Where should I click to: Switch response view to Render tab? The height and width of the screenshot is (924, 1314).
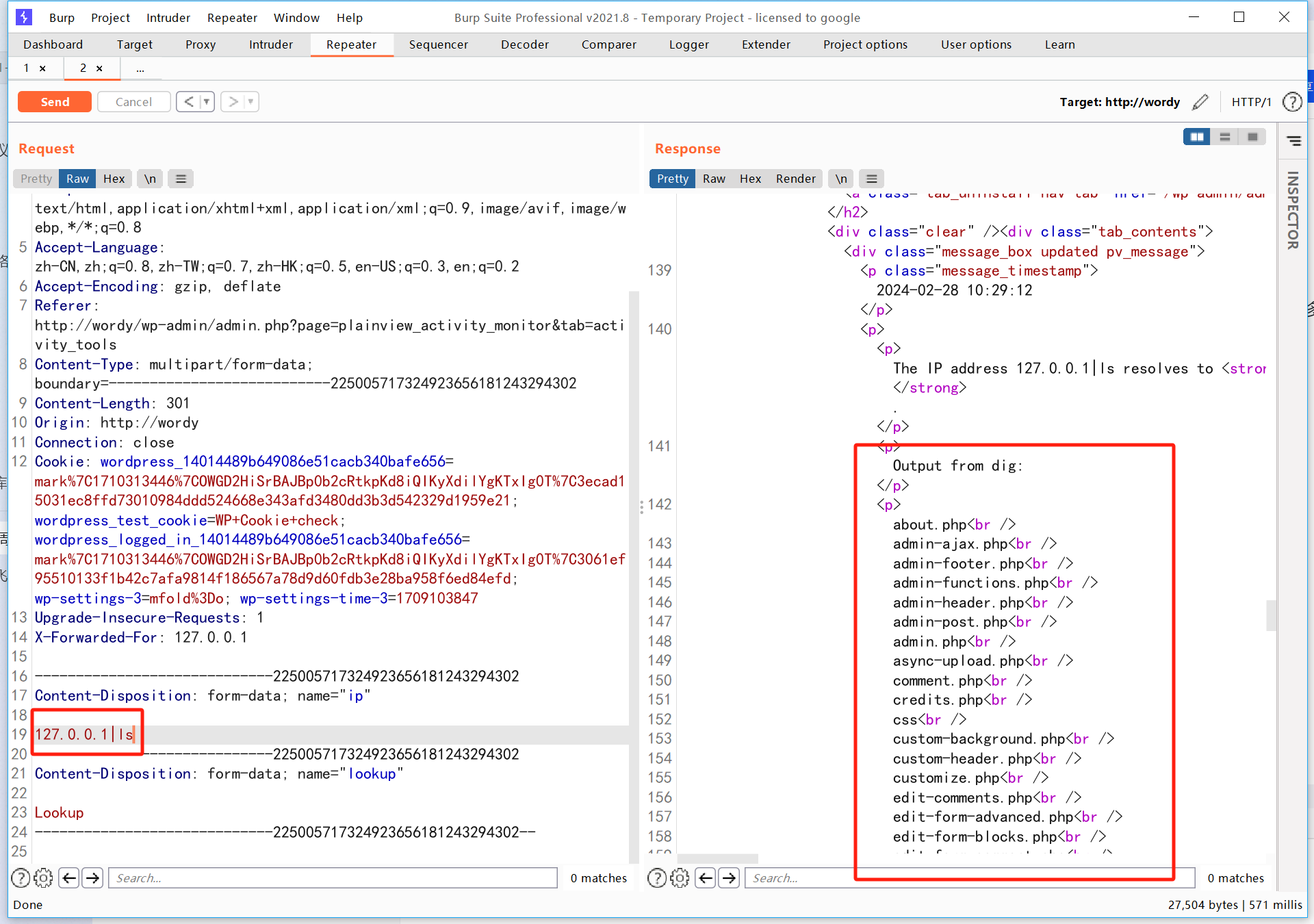pyautogui.click(x=795, y=179)
